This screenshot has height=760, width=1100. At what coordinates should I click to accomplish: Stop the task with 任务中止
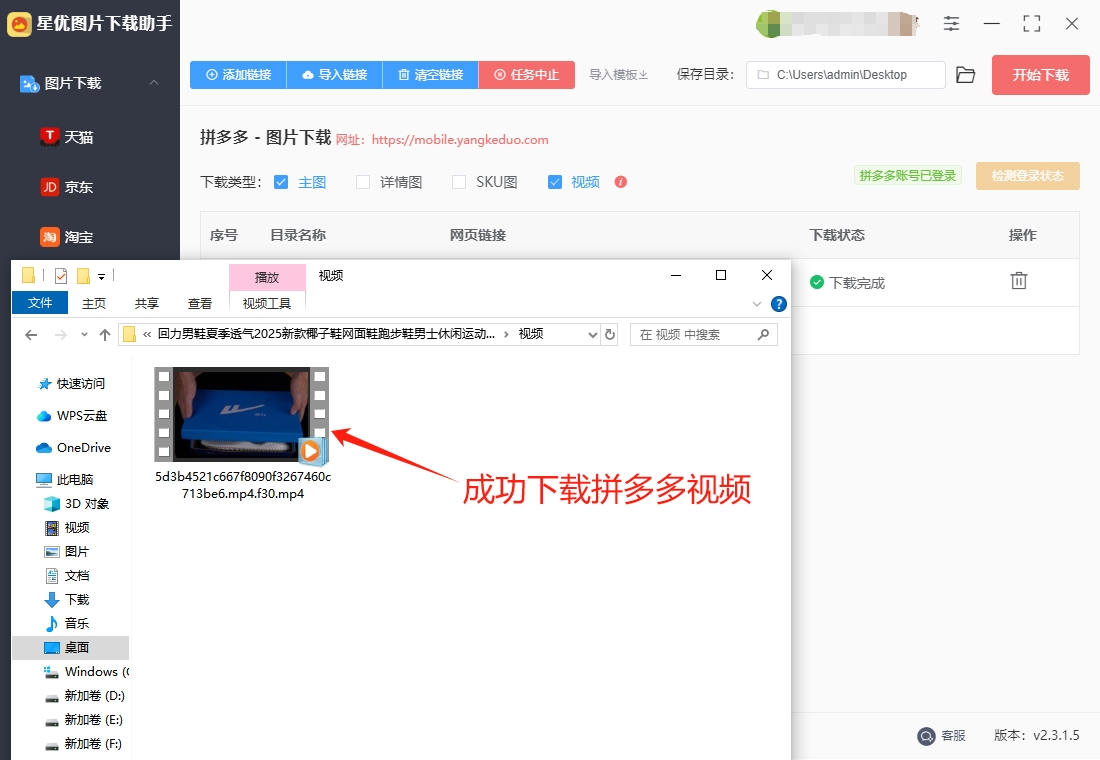click(x=527, y=74)
